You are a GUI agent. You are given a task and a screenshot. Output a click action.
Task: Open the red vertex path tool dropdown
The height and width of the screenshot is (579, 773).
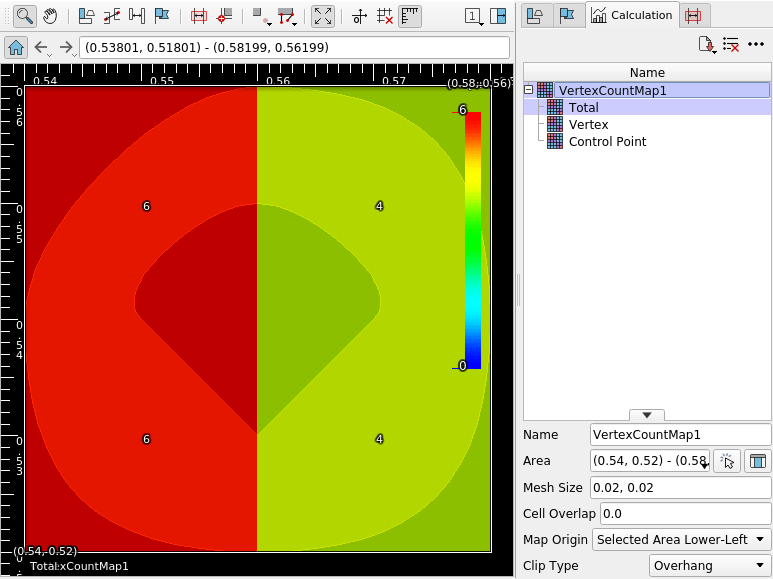287,16
